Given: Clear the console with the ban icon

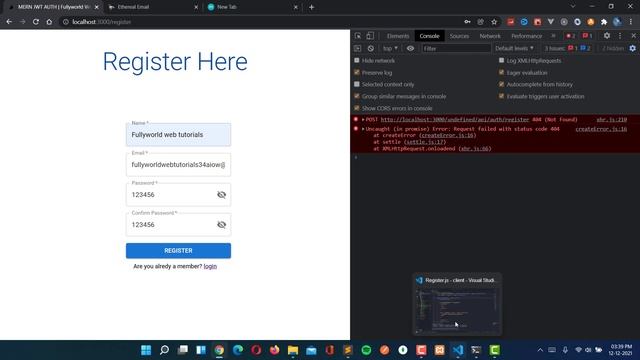Looking at the screenshot, I should tap(371, 48).
